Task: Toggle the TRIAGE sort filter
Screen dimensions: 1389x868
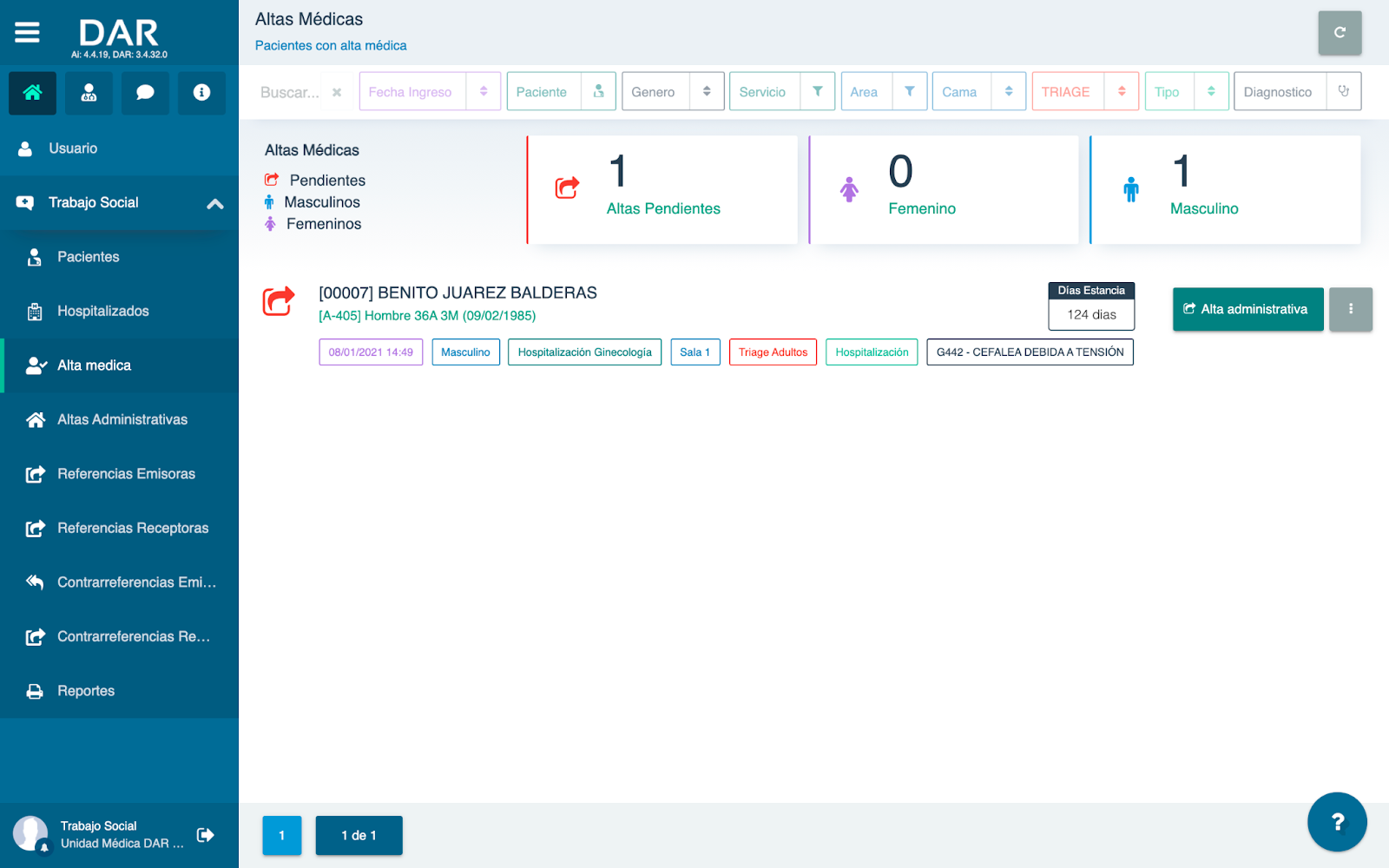Action: [x=1122, y=92]
